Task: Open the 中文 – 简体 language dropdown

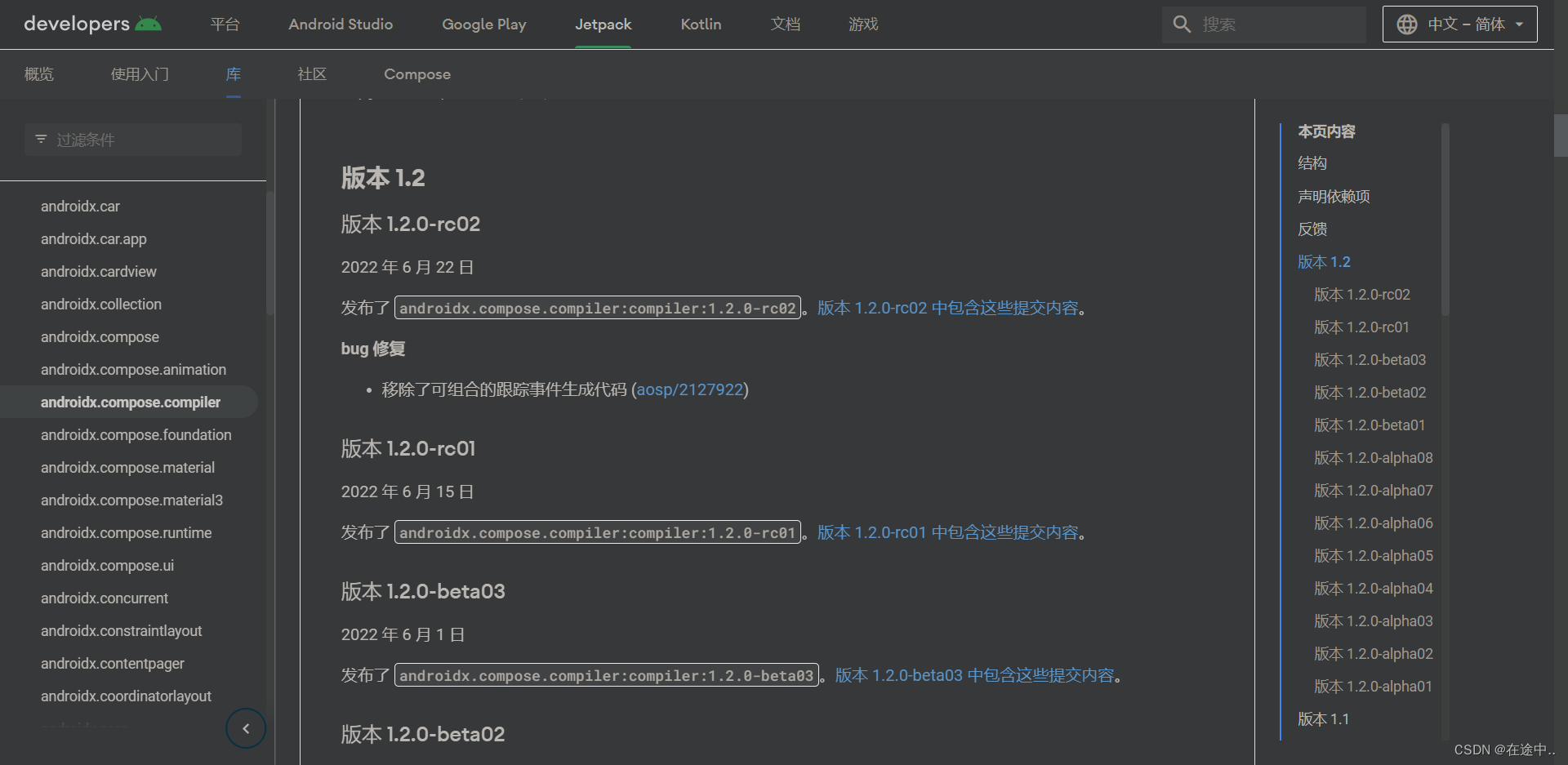Action: coord(1459,24)
